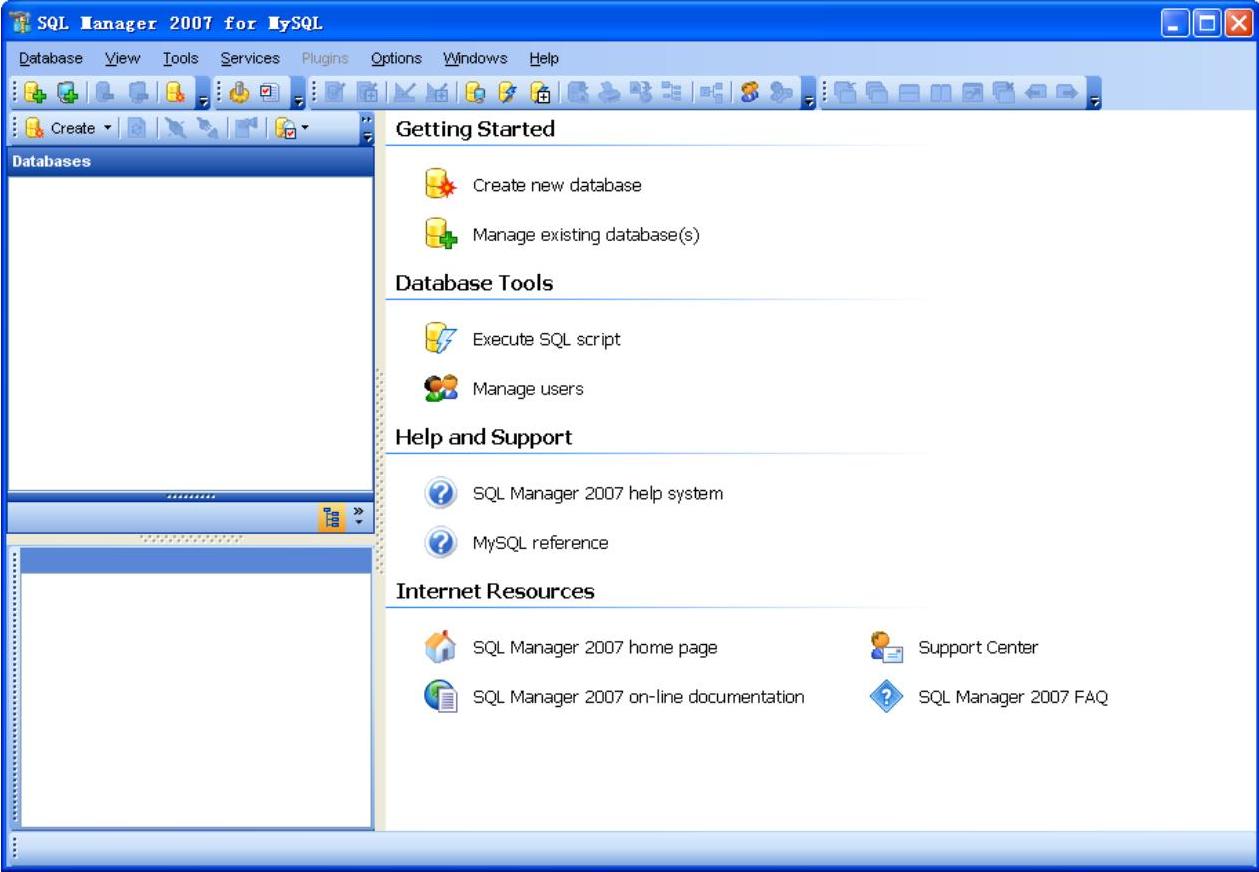
Task: Expand the explorer toolbar chevron overflow button
Action: (366, 128)
